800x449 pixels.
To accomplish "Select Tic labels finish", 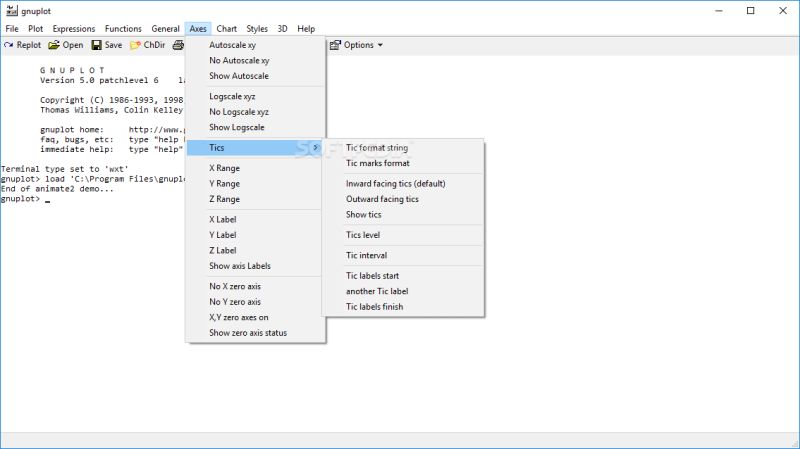I will click(x=403, y=307).
